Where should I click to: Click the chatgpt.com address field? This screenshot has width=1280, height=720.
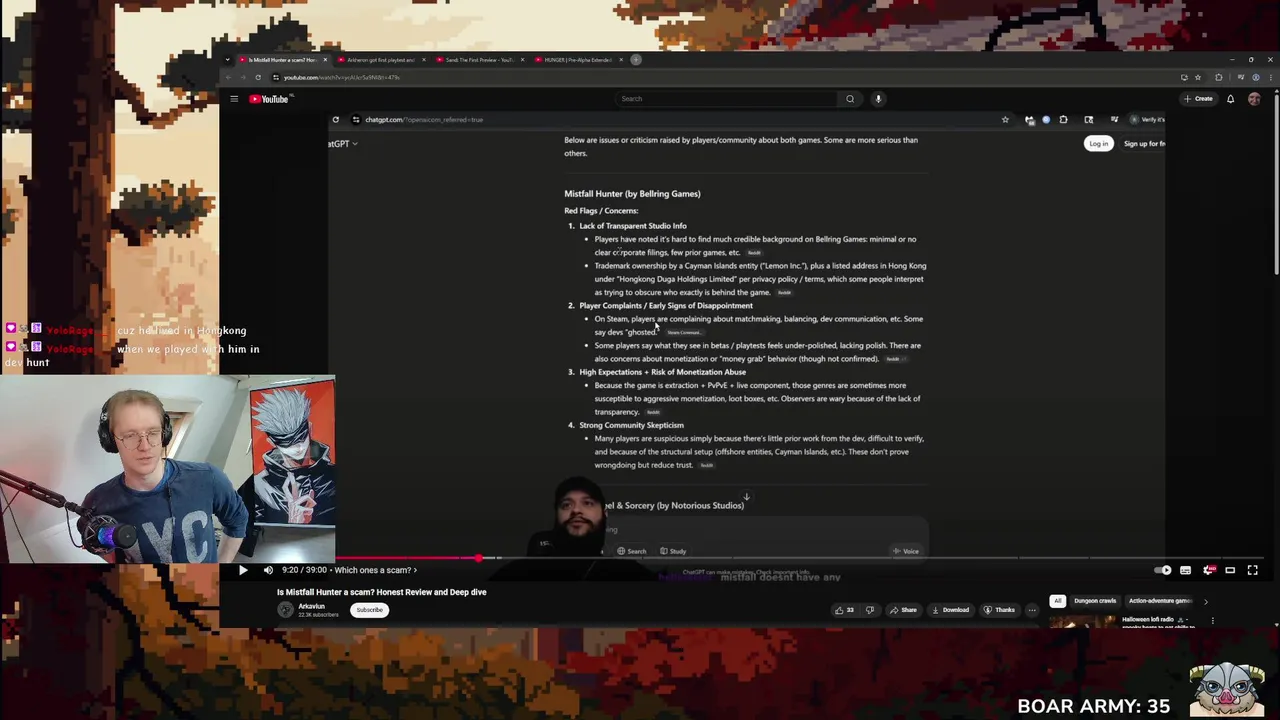point(680,120)
